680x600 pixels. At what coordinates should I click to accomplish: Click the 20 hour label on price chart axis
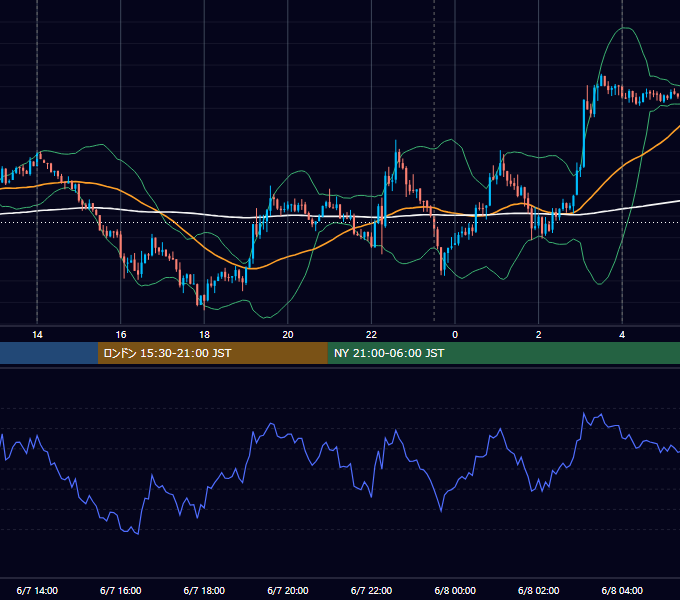tap(288, 335)
